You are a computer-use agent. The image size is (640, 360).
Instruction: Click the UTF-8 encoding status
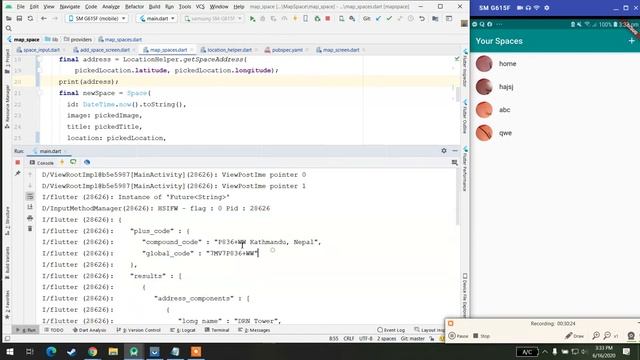pyautogui.click(x=366, y=338)
